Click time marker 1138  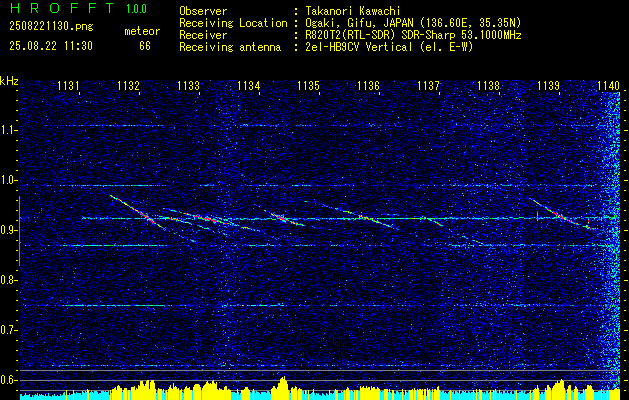(x=489, y=86)
